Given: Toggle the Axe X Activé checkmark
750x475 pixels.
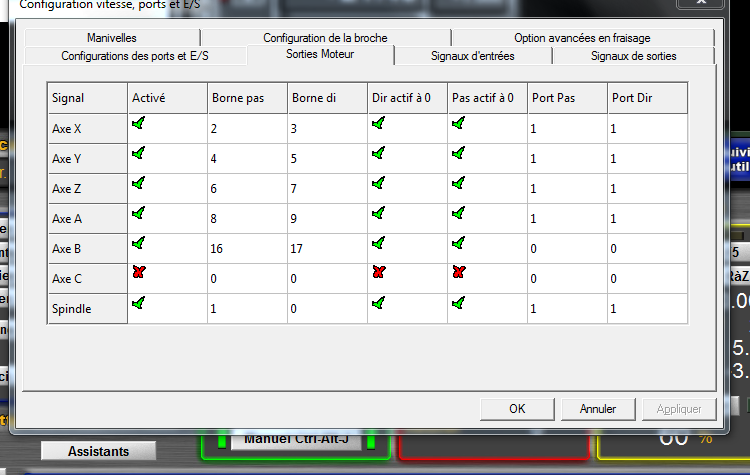Looking at the screenshot, I should point(138,123).
